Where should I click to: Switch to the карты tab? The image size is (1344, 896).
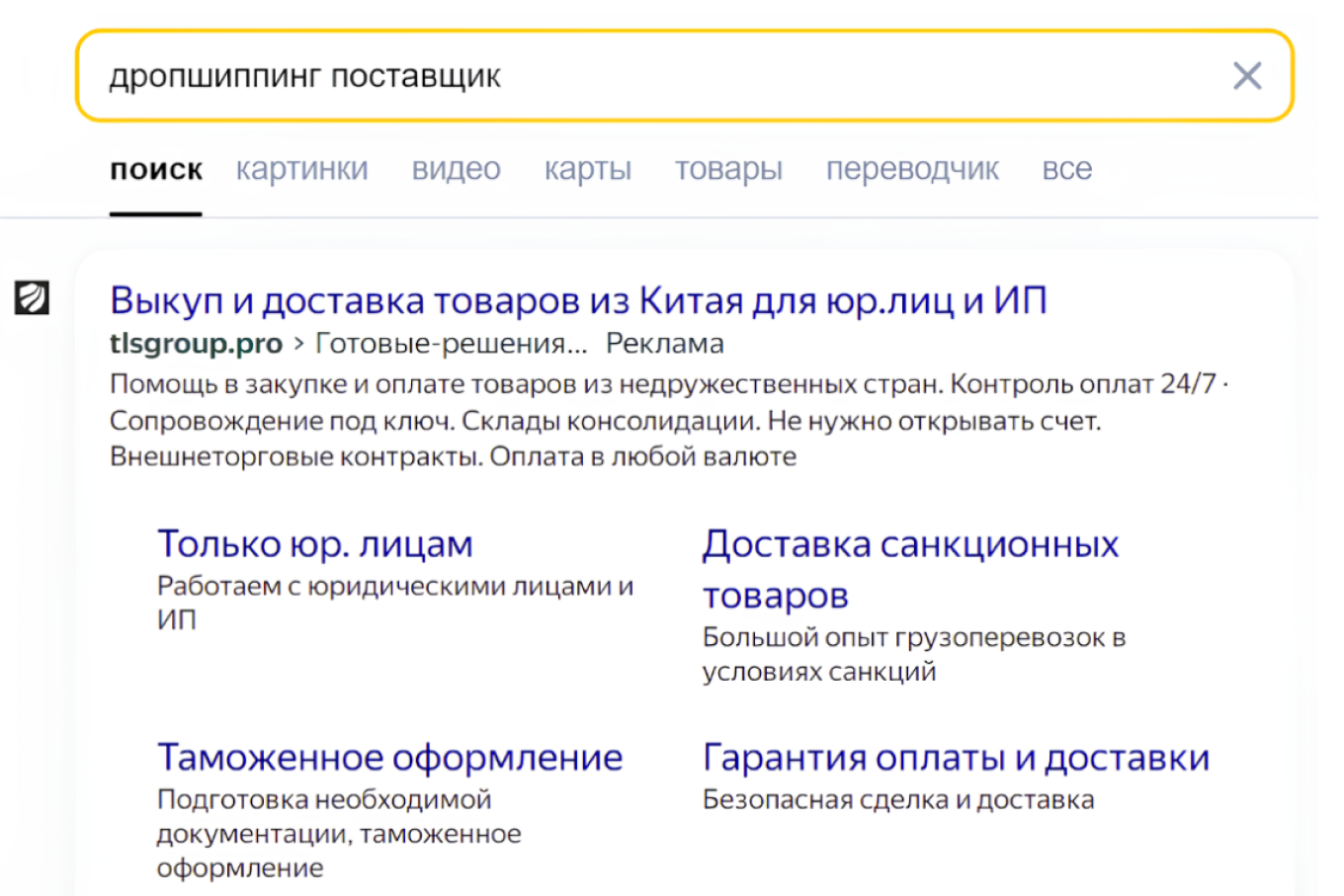pyautogui.click(x=587, y=168)
